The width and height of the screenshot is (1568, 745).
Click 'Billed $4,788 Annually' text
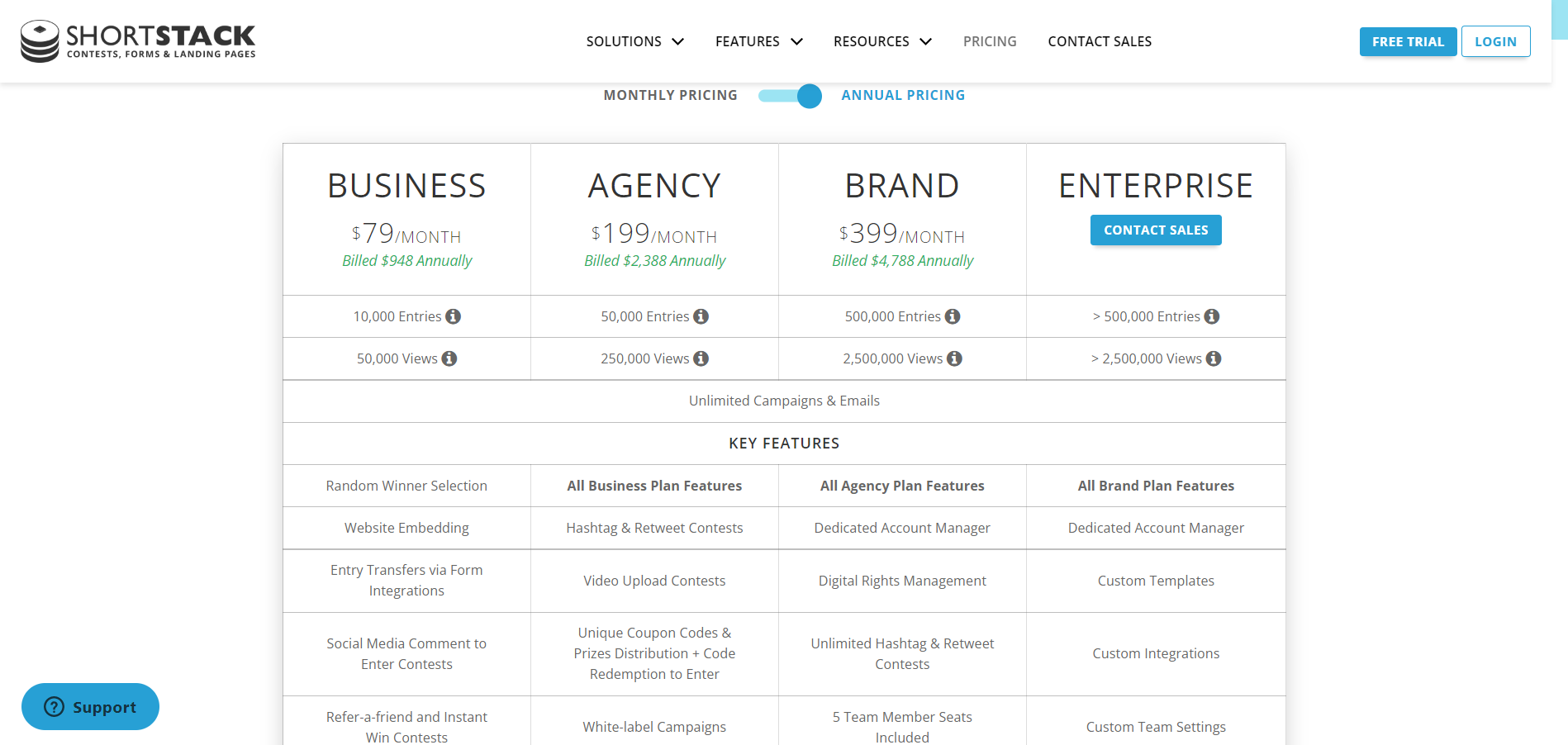coord(902,261)
